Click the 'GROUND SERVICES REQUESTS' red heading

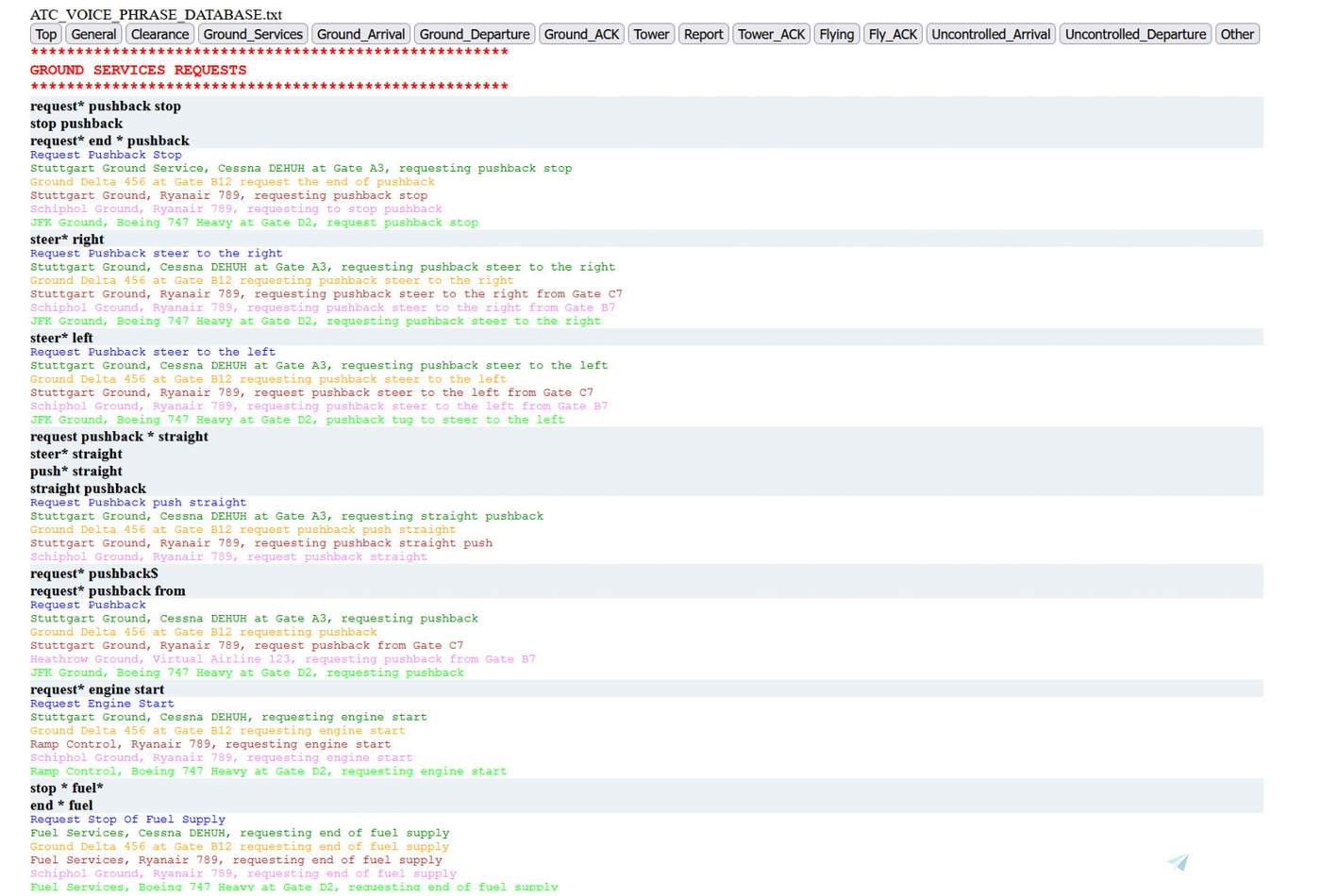138,71
